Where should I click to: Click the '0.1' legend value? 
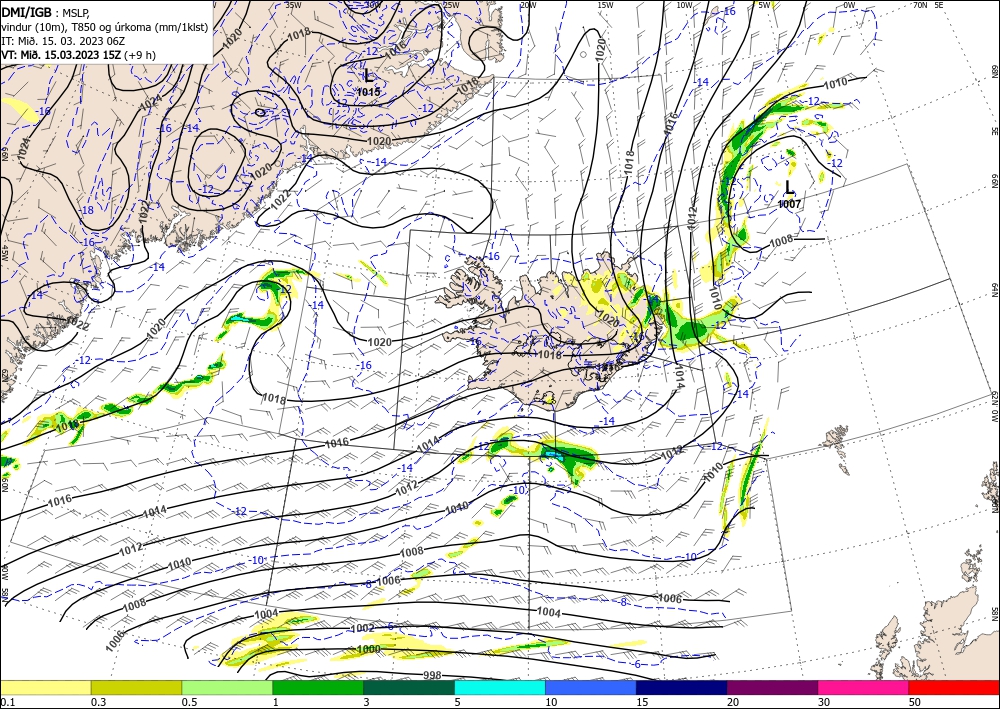click(6, 702)
